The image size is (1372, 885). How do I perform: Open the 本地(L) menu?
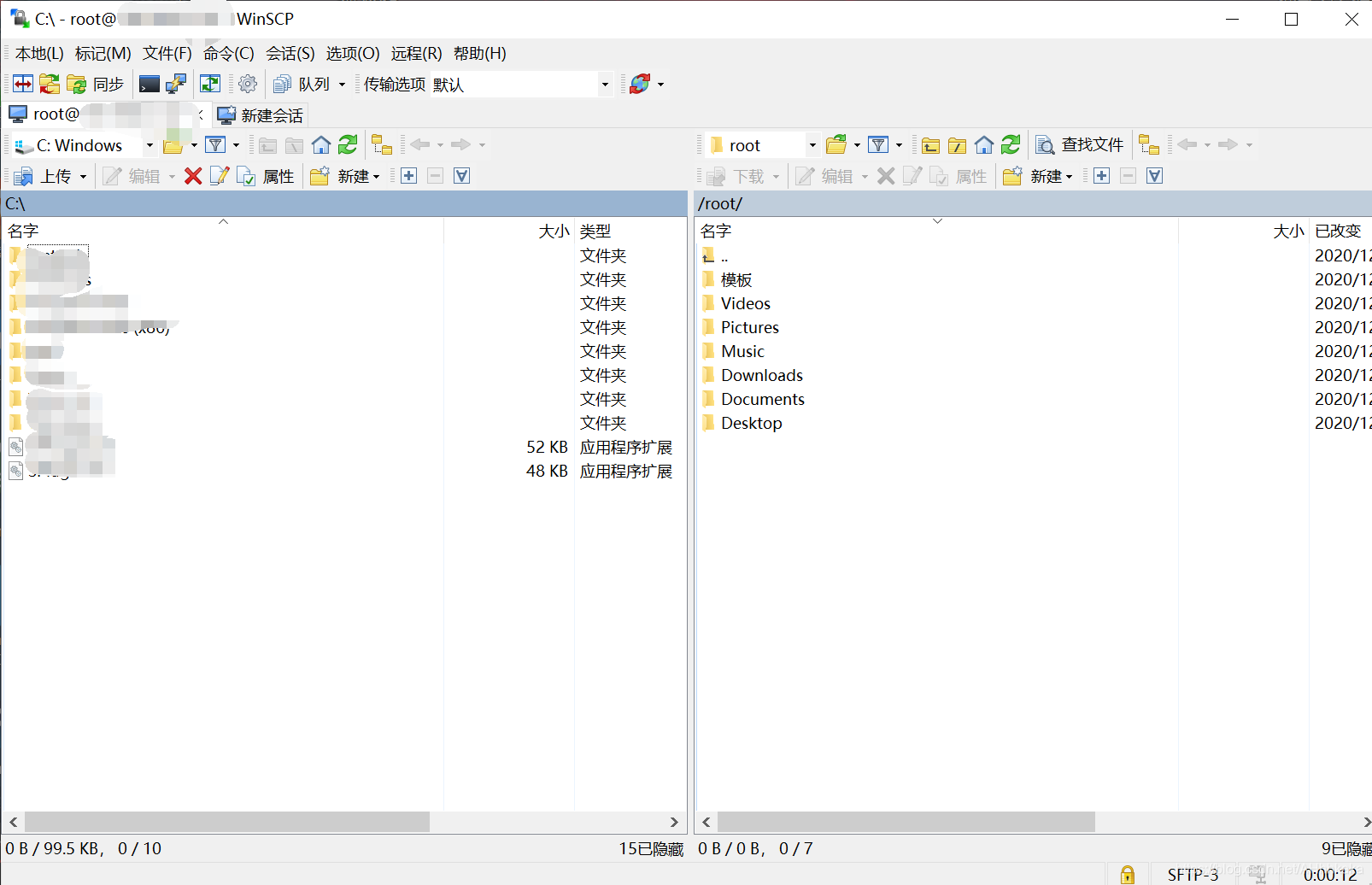point(39,53)
